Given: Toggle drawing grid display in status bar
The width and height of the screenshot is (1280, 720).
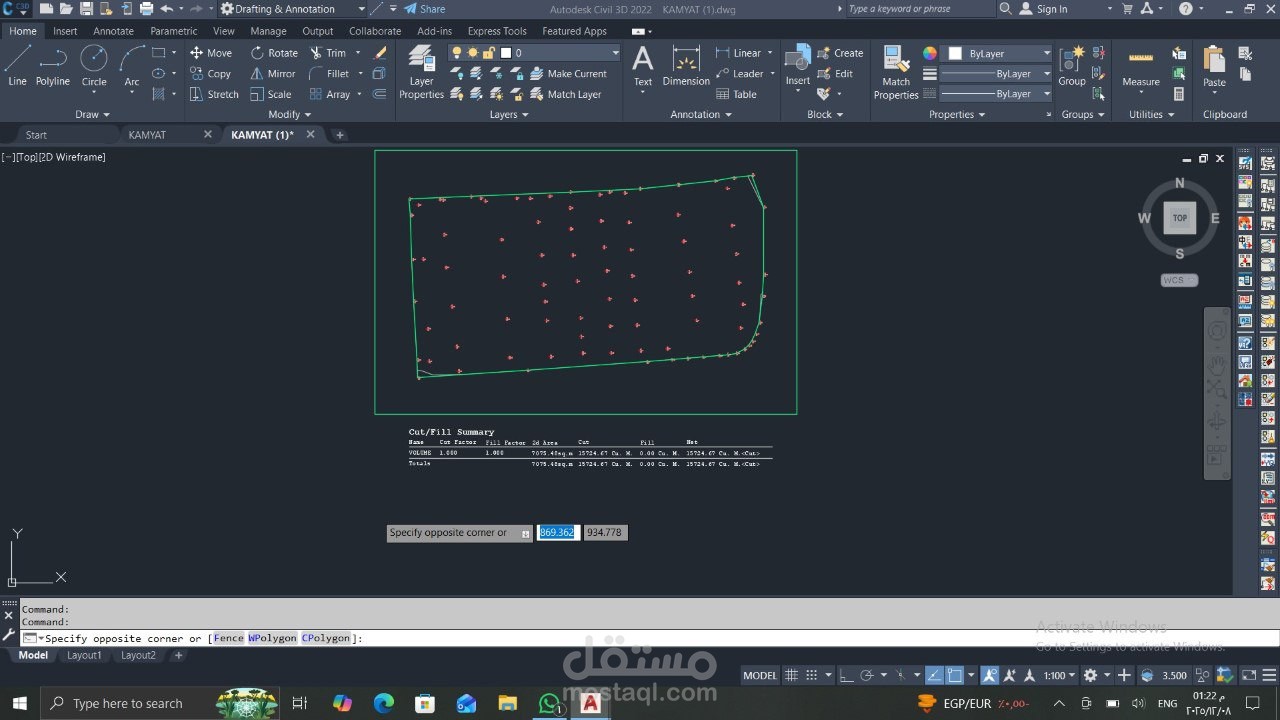Looking at the screenshot, I should click(x=791, y=675).
